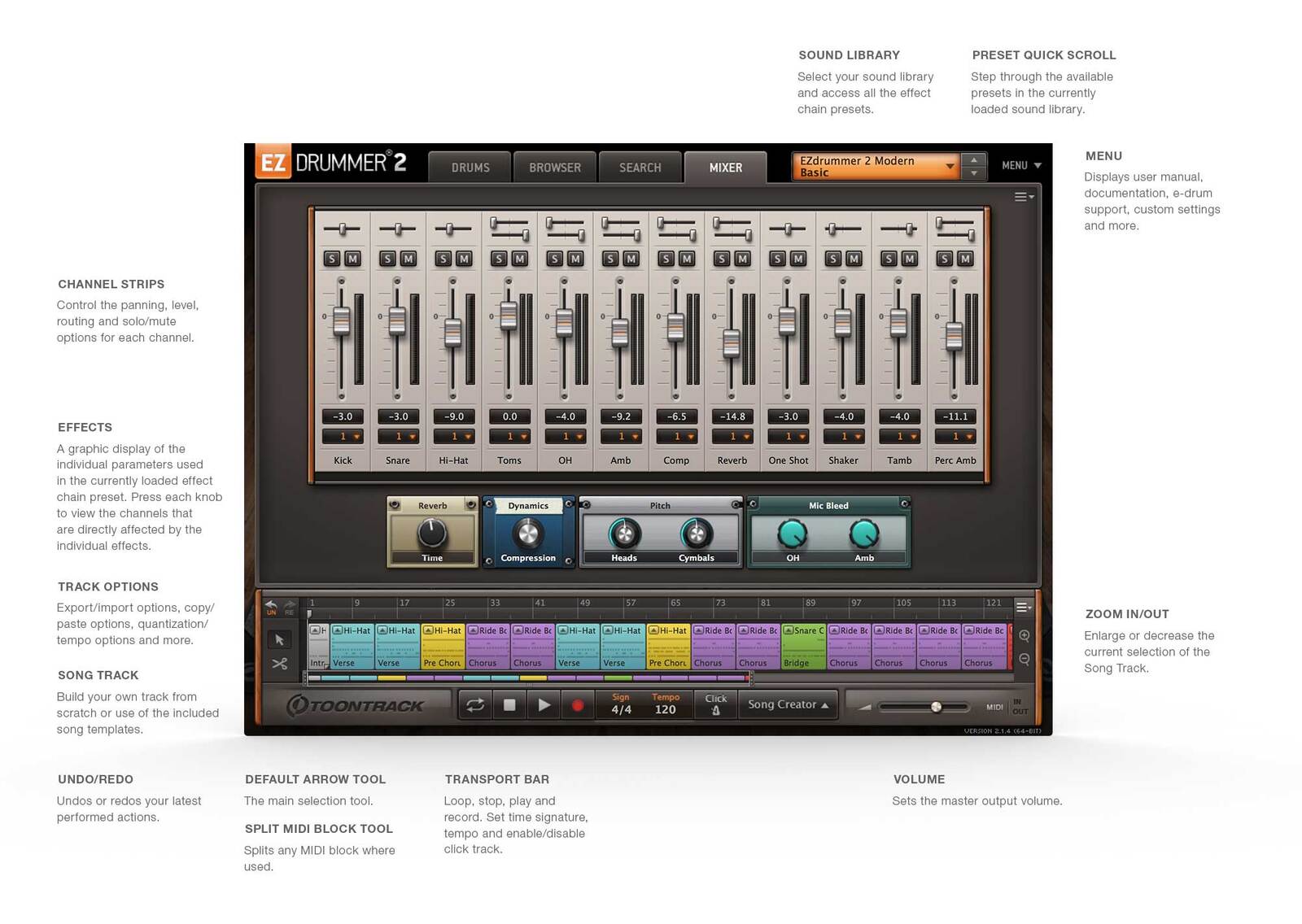Zoom out of the song track
Image resolution: width=1302 pixels, height=924 pixels.
(x=1025, y=660)
